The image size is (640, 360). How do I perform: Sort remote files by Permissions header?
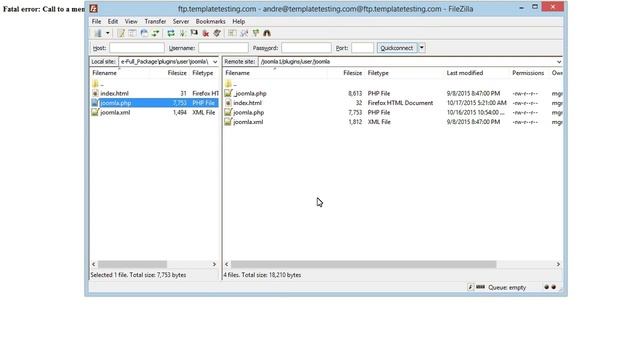coord(528,73)
